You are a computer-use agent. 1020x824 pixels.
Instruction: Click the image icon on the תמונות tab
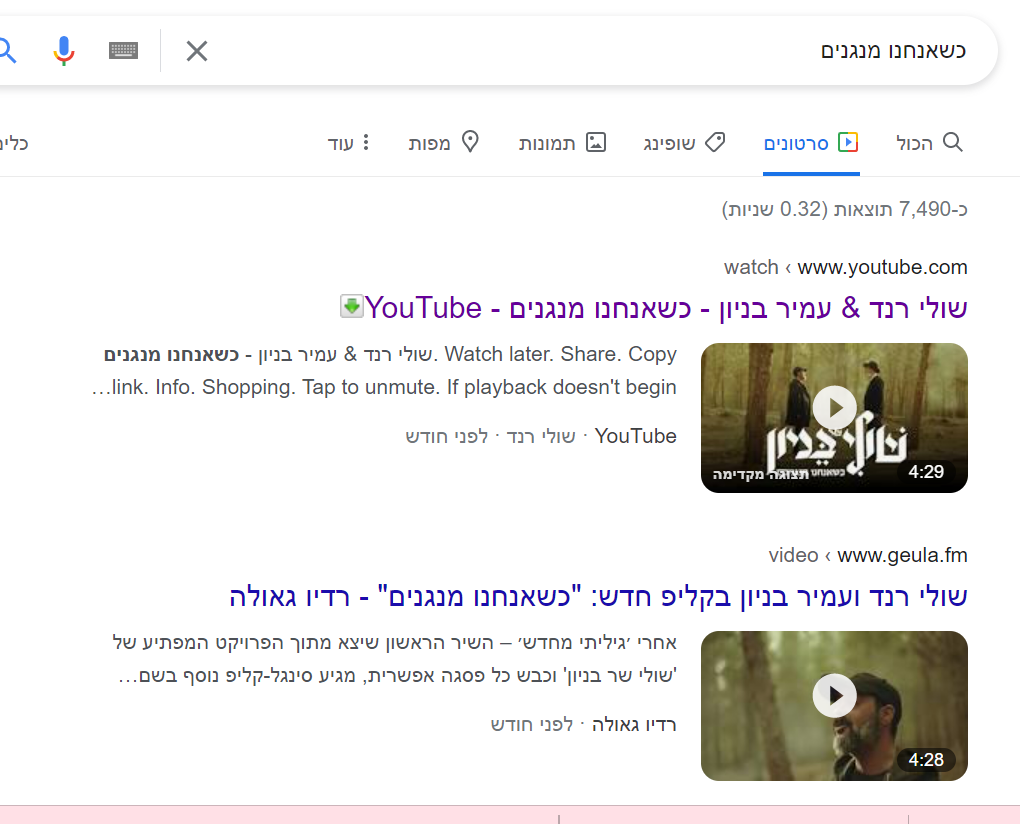(595, 142)
